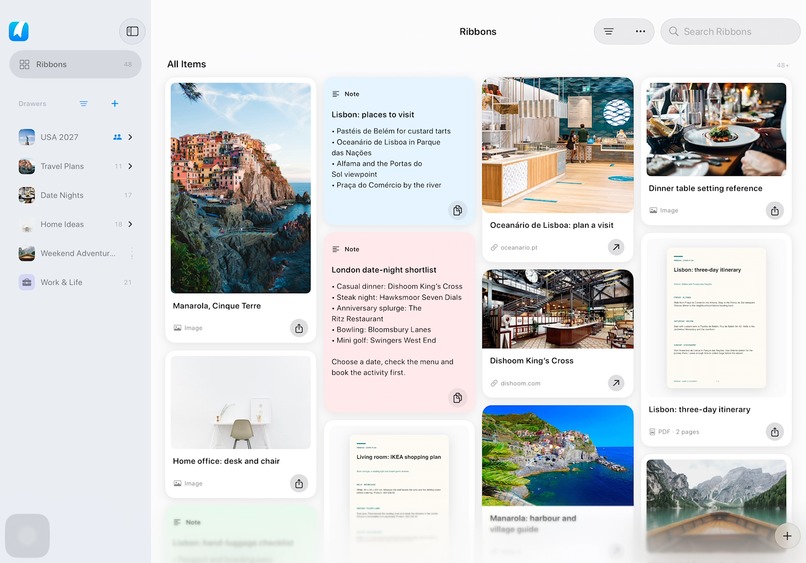Click into the Search Ribbons field
806x563 pixels.
pyautogui.click(x=730, y=31)
